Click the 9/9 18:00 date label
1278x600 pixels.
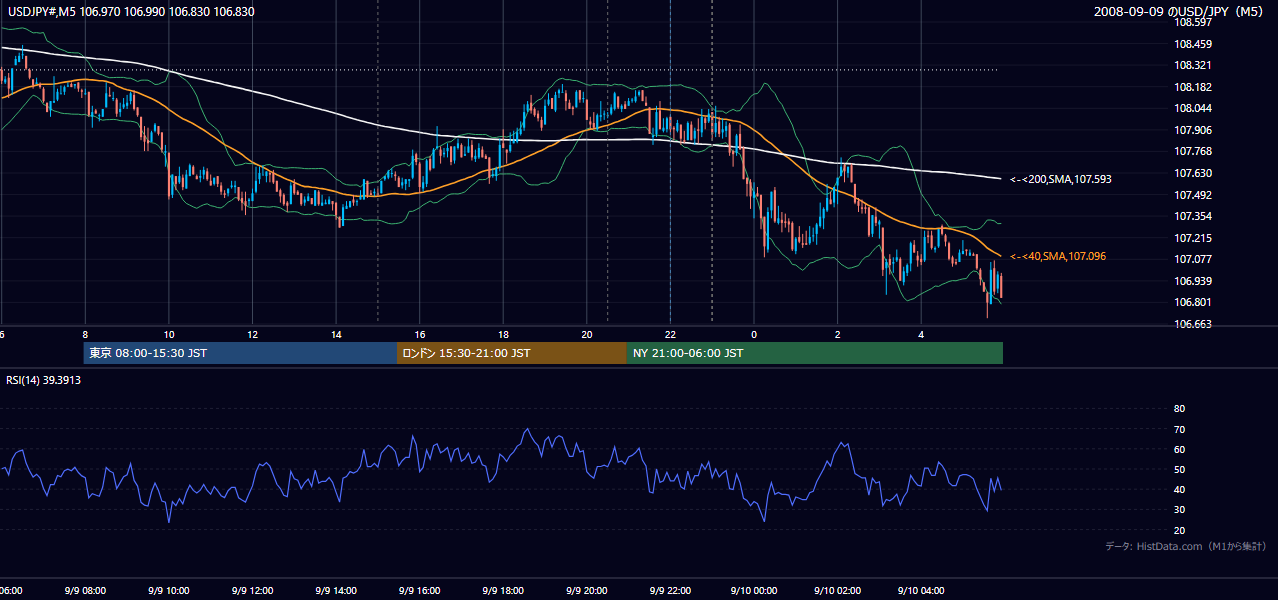coord(502,590)
